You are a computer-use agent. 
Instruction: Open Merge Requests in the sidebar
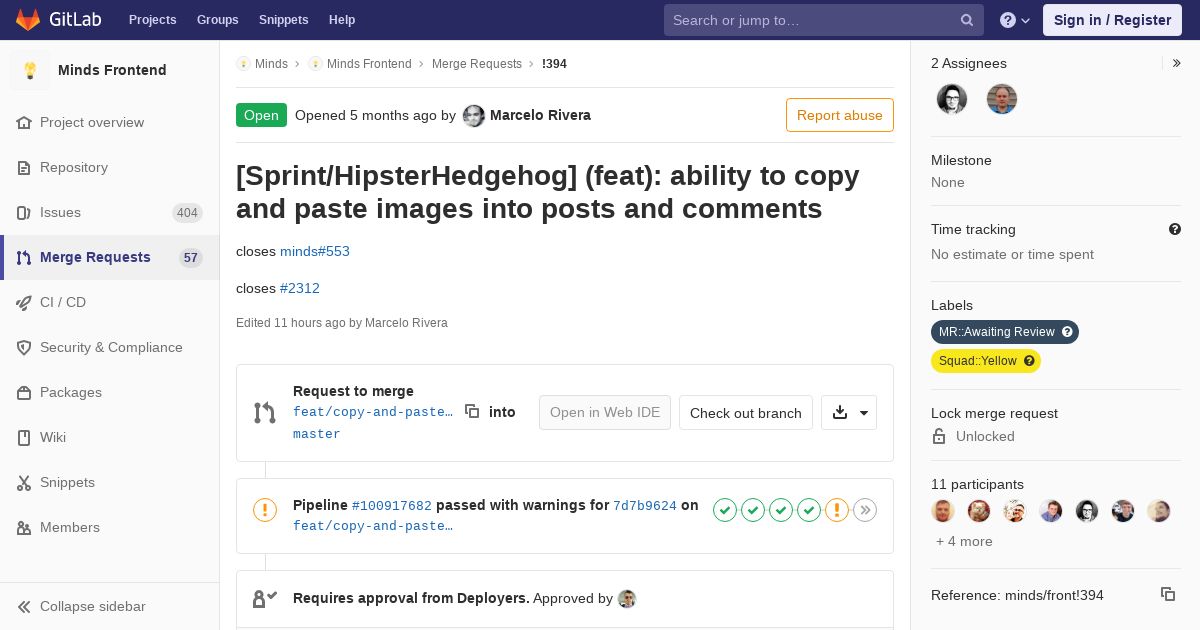(110, 257)
